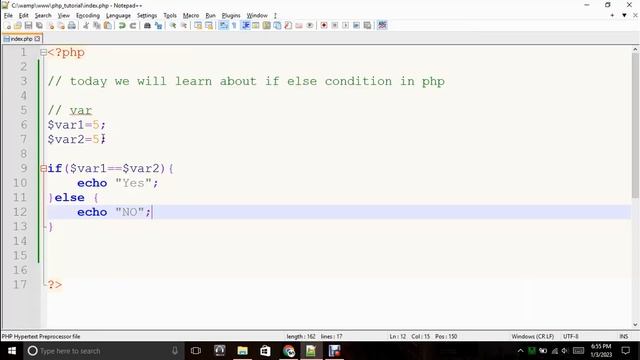
Task: Open Folder as Workspace icon
Action: pos(299,26)
